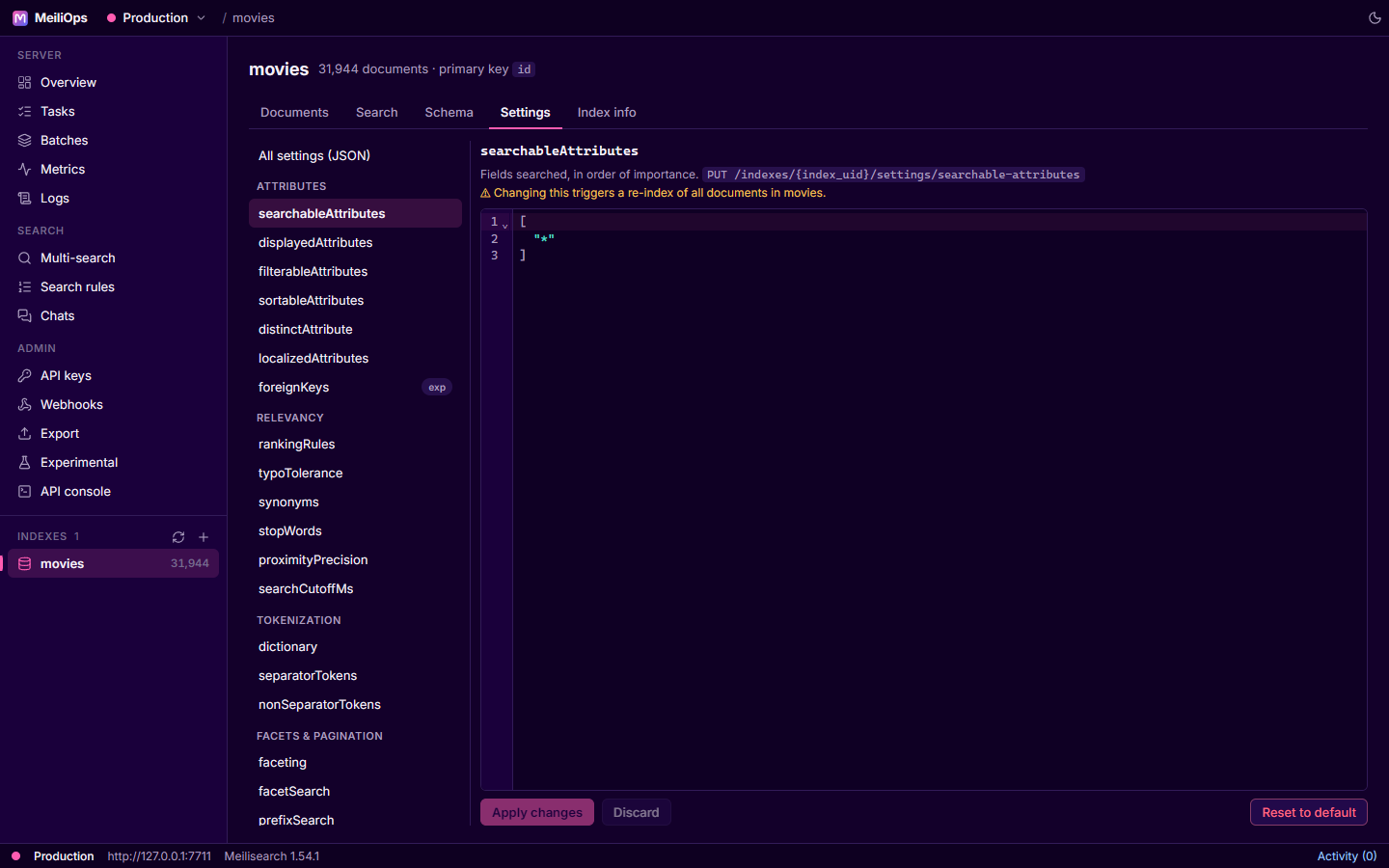Click the API keys key icon
The height and width of the screenshot is (868, 1389).
click(x=25, y=376)
